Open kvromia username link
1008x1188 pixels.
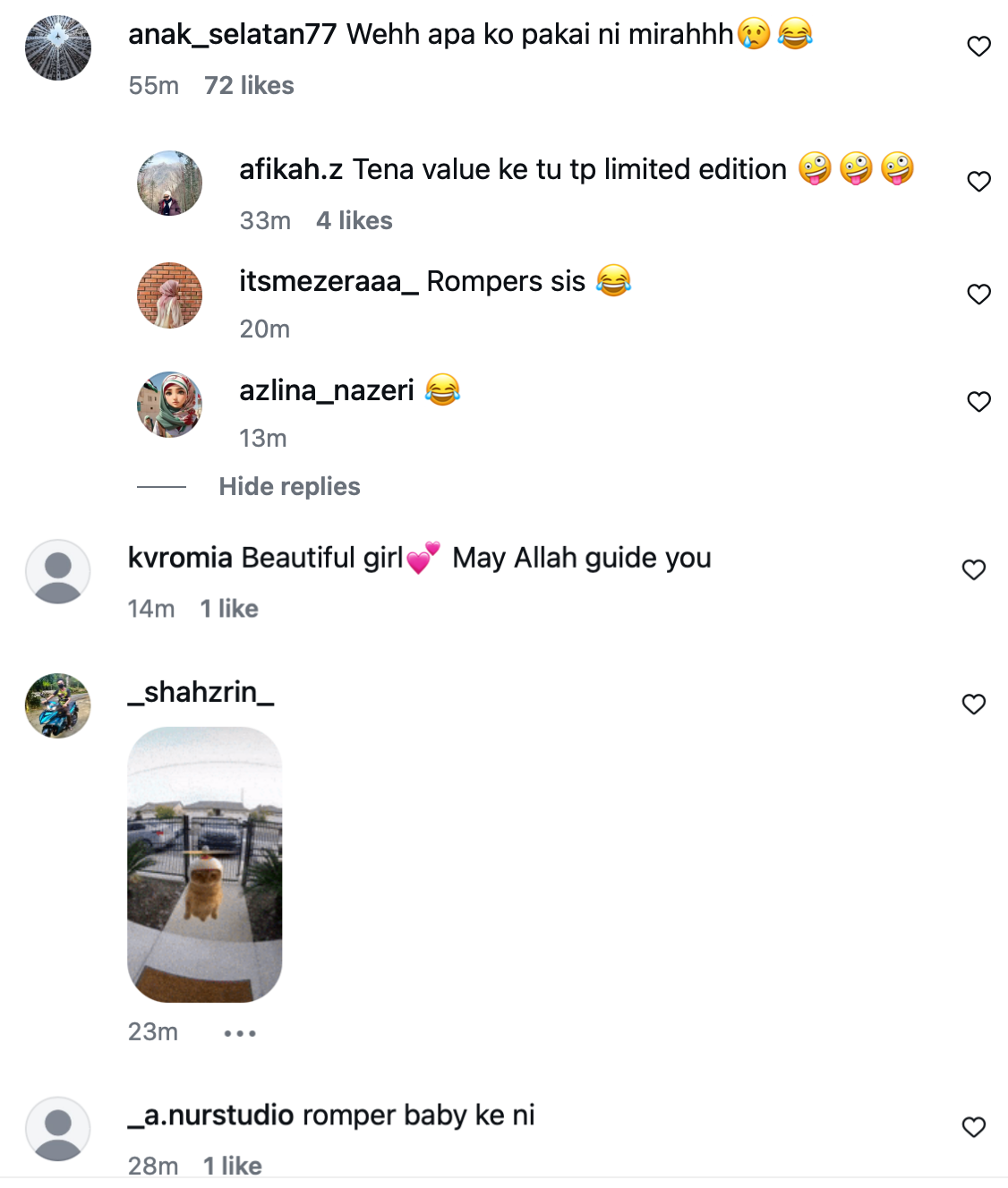point(181,558)
